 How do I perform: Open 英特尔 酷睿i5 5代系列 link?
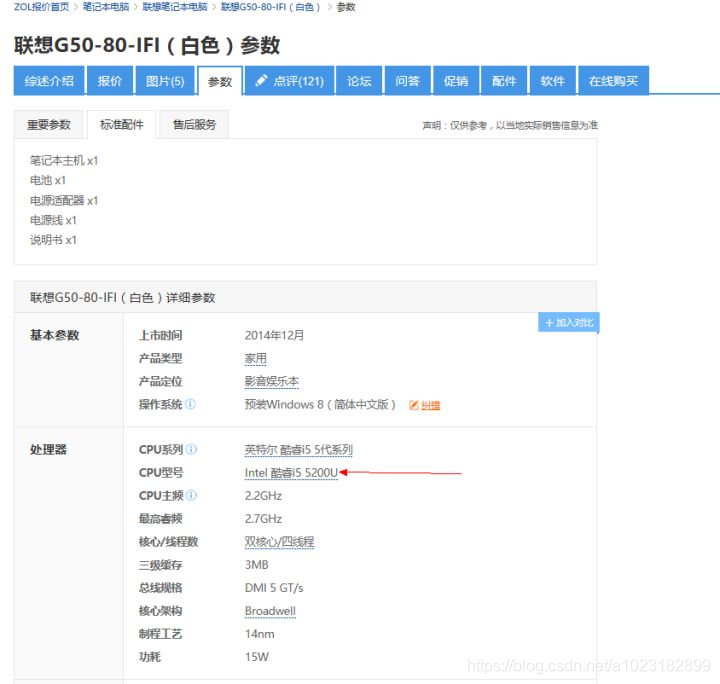pyautogui.click(x=298, y=449)
